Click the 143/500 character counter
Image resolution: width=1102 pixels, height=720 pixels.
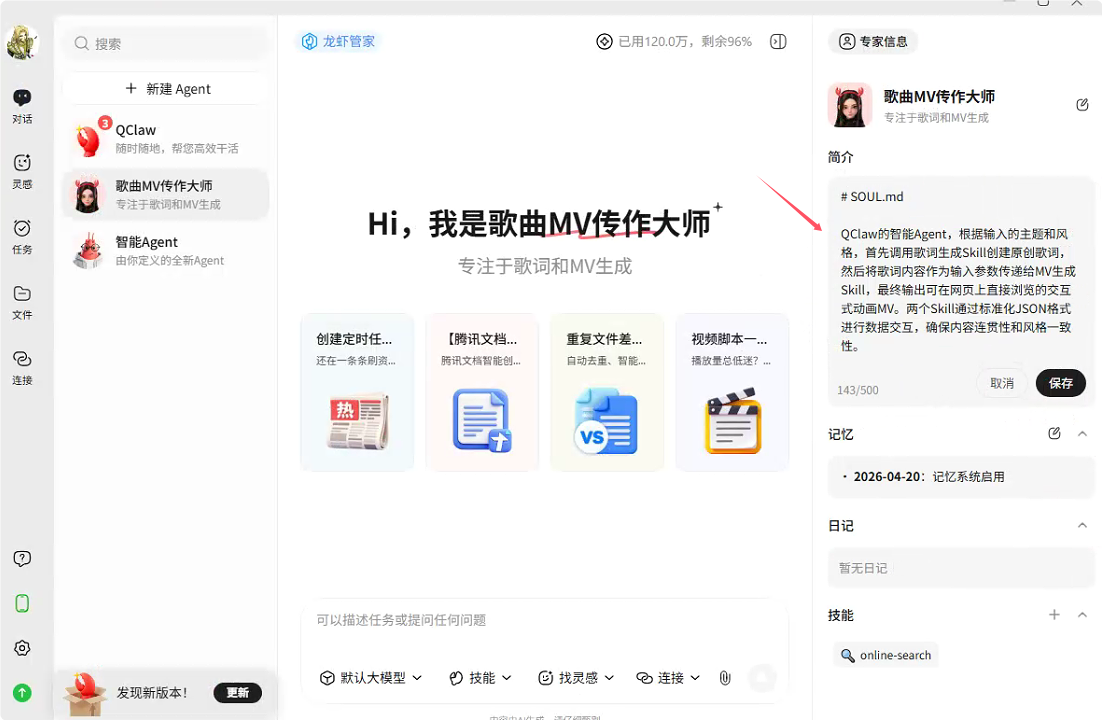tap(857, 390)
